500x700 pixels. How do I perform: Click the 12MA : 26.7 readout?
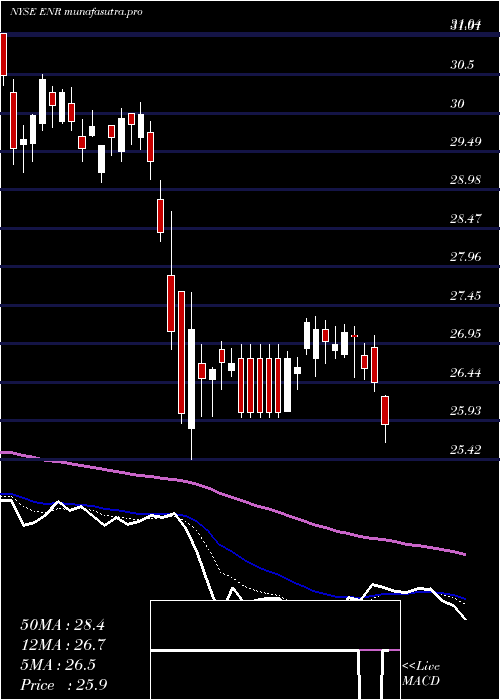[62, 645]
